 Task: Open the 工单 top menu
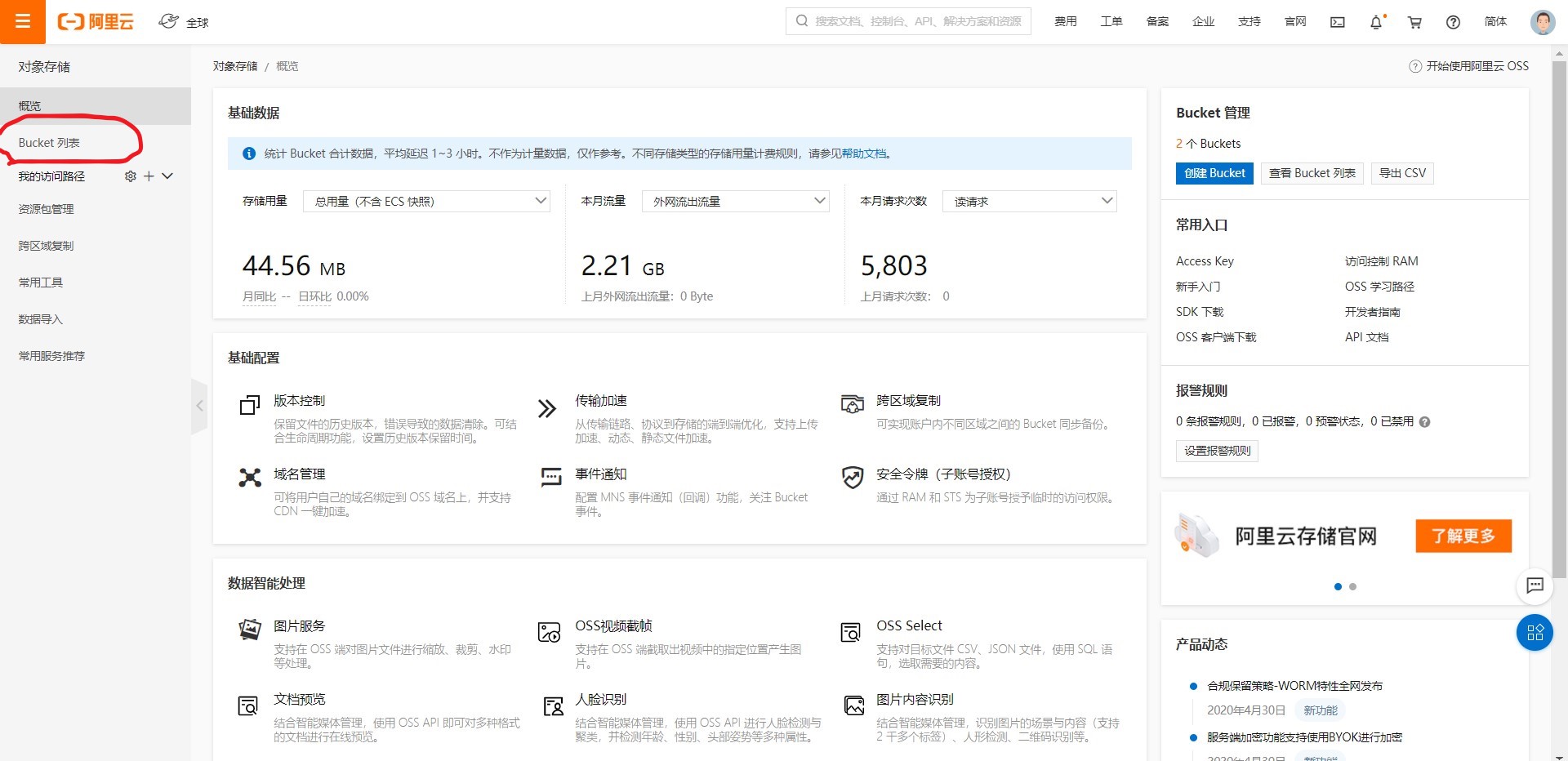[1111, 22]
